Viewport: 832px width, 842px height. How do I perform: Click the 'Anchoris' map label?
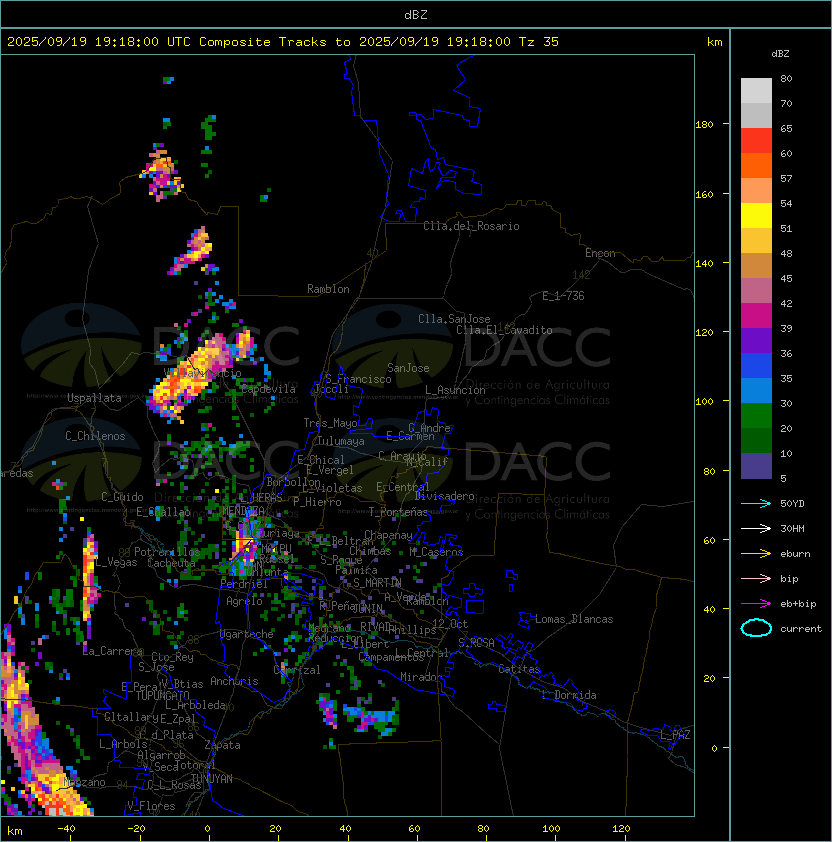click(234, 681)
